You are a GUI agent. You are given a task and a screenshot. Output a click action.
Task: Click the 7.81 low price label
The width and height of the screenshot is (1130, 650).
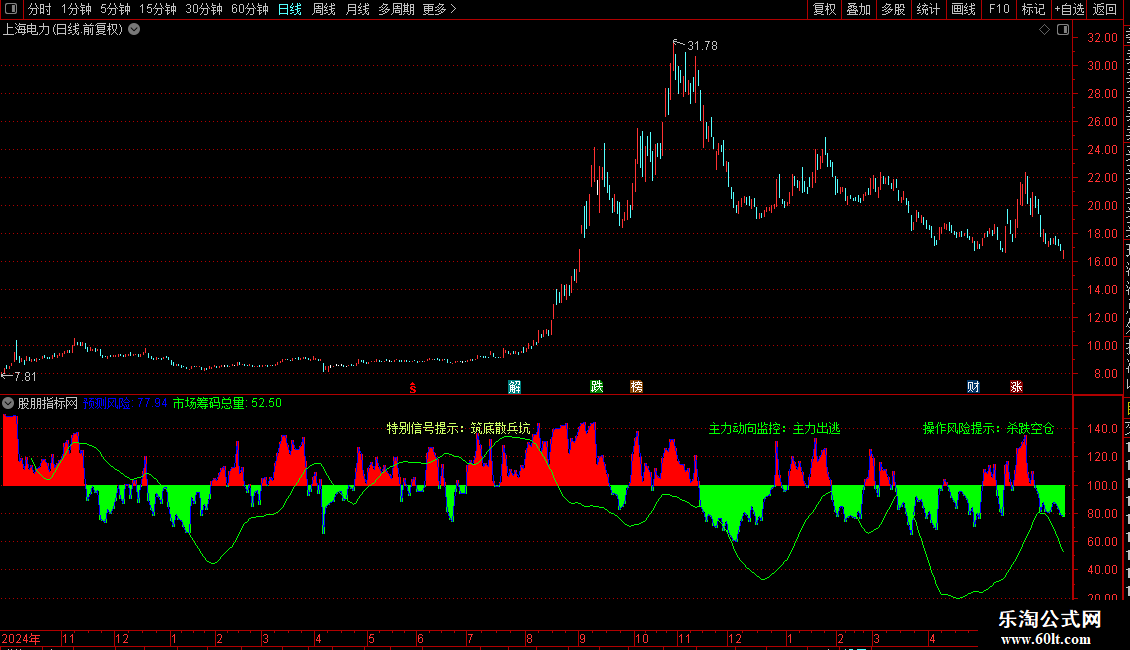25,377
